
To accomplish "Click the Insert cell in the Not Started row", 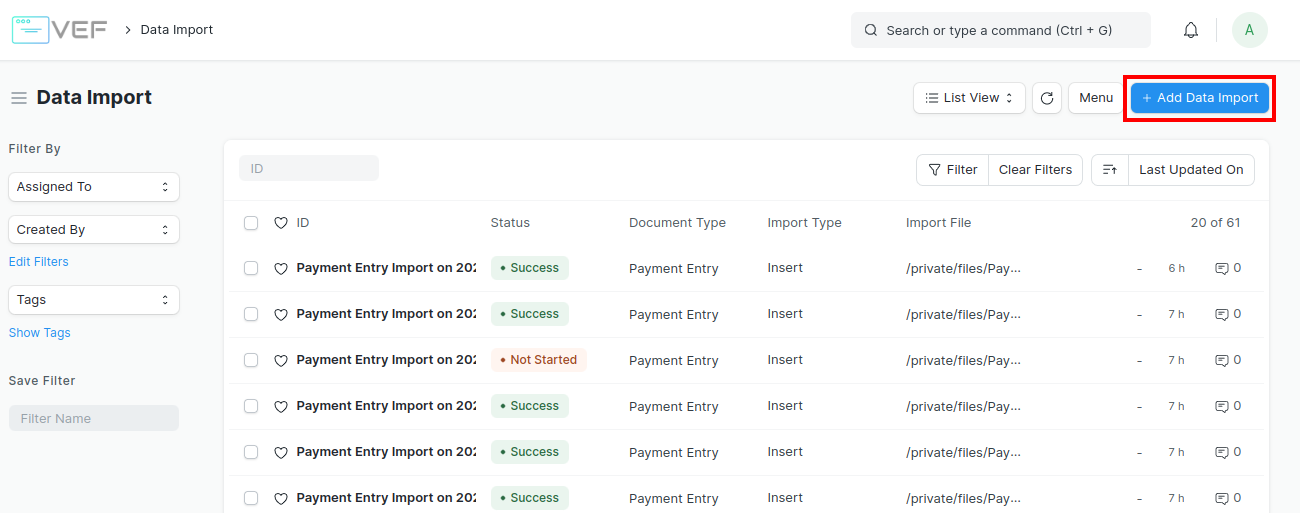I will coord(785,360).
